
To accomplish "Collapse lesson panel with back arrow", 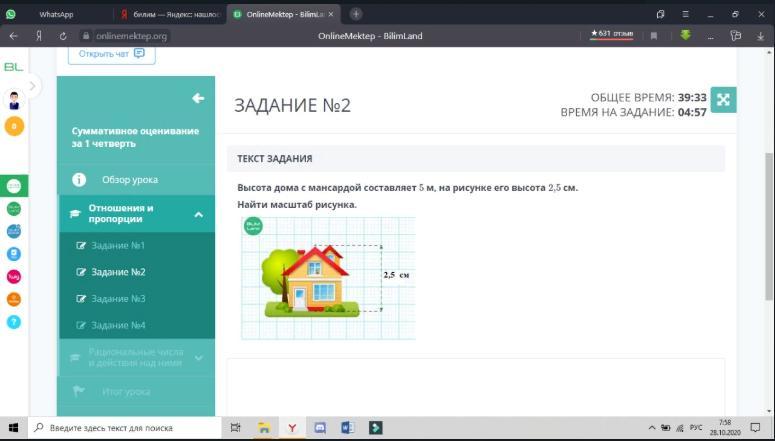I will click(x=198, y=98).
